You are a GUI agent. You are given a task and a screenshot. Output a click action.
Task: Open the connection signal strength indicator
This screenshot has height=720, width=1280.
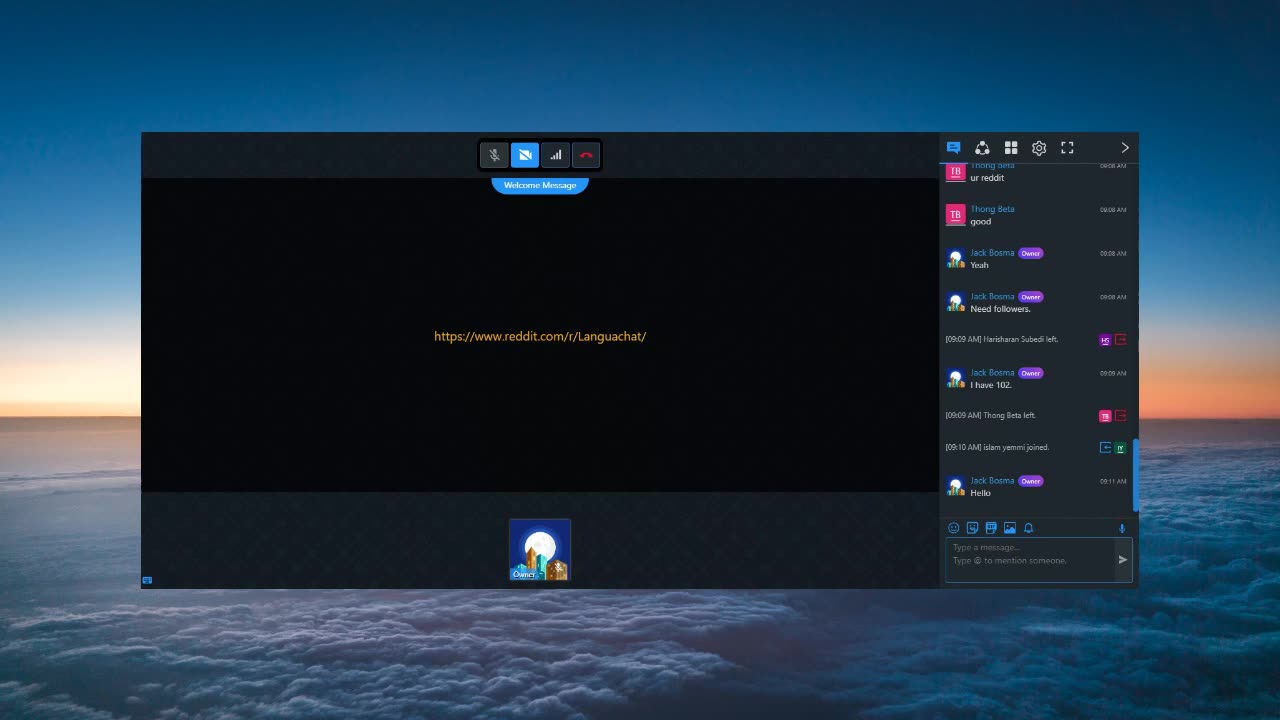coord(556,155)
